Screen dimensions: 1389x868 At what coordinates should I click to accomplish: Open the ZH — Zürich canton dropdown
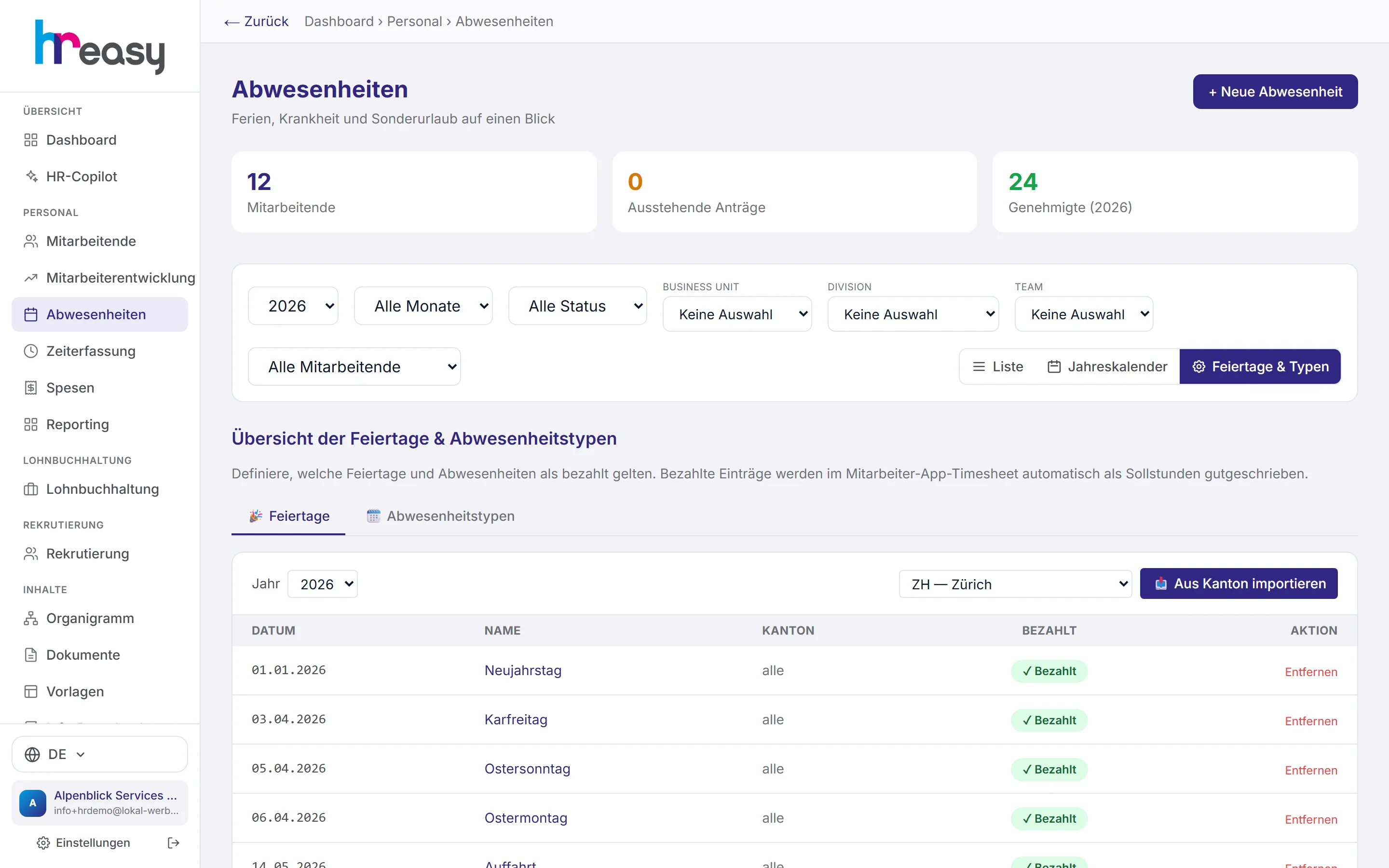(1015, 584)
